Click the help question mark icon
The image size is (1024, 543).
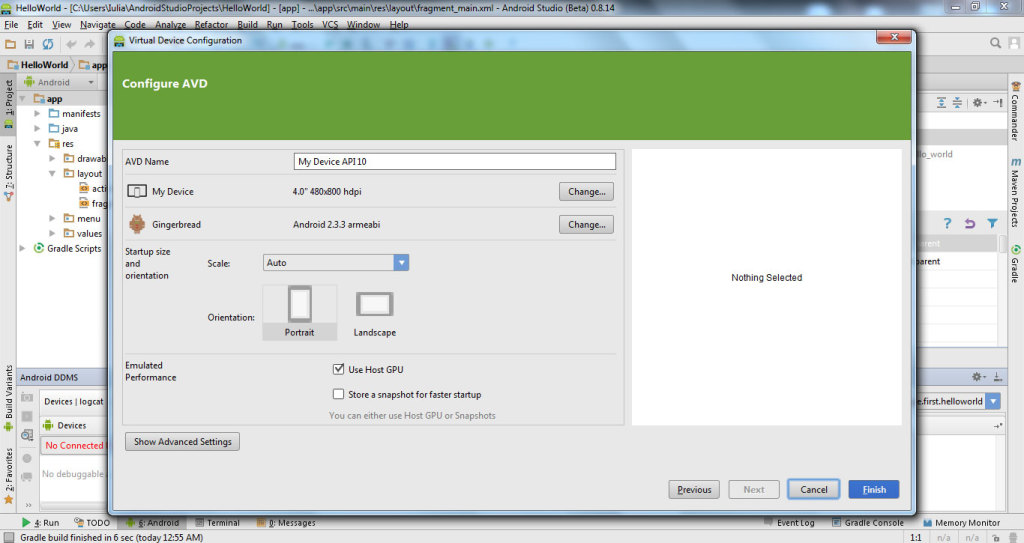tap(948, 223)
